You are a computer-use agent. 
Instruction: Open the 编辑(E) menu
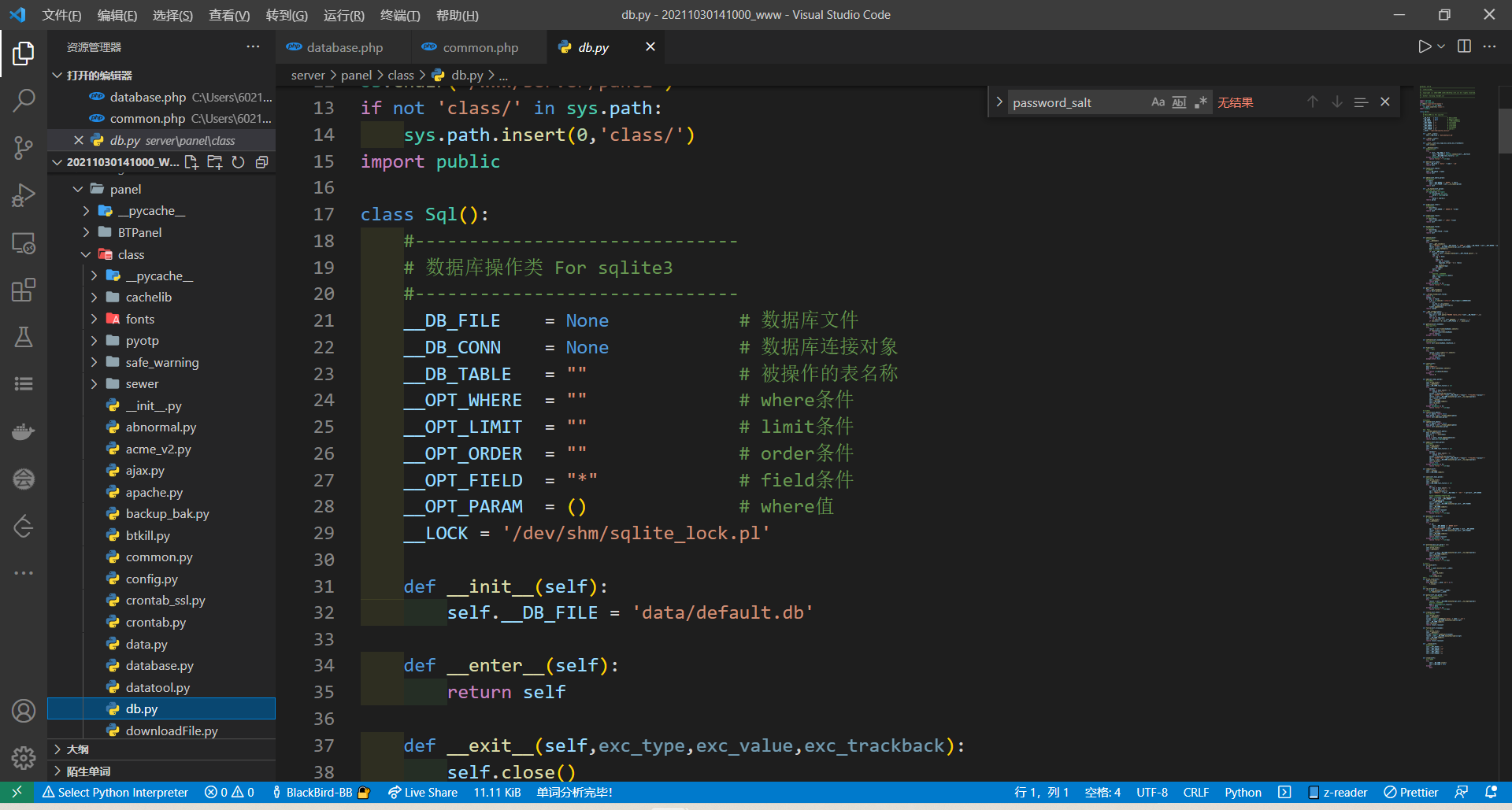pos(117,15)
